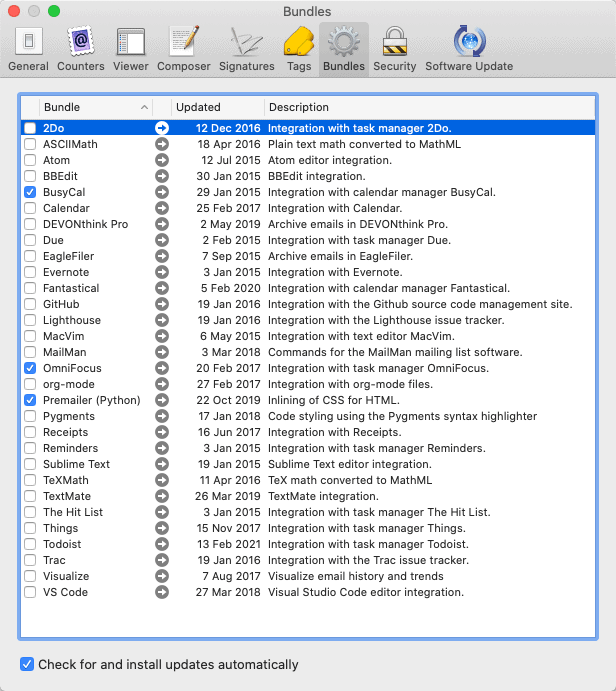
Task: Open the arrow link for Fantastical
Action: (162, 288)
